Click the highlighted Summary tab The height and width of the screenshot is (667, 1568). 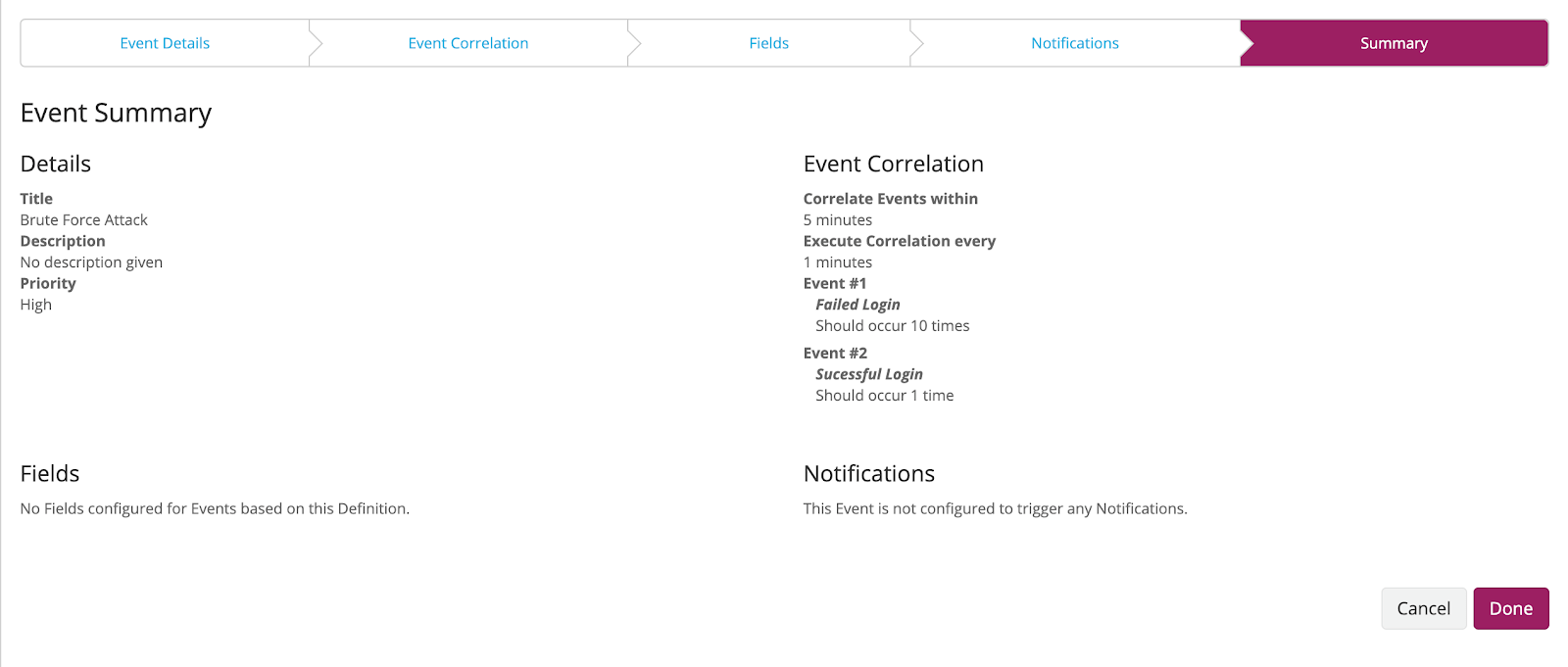(x=1394, y=43)
